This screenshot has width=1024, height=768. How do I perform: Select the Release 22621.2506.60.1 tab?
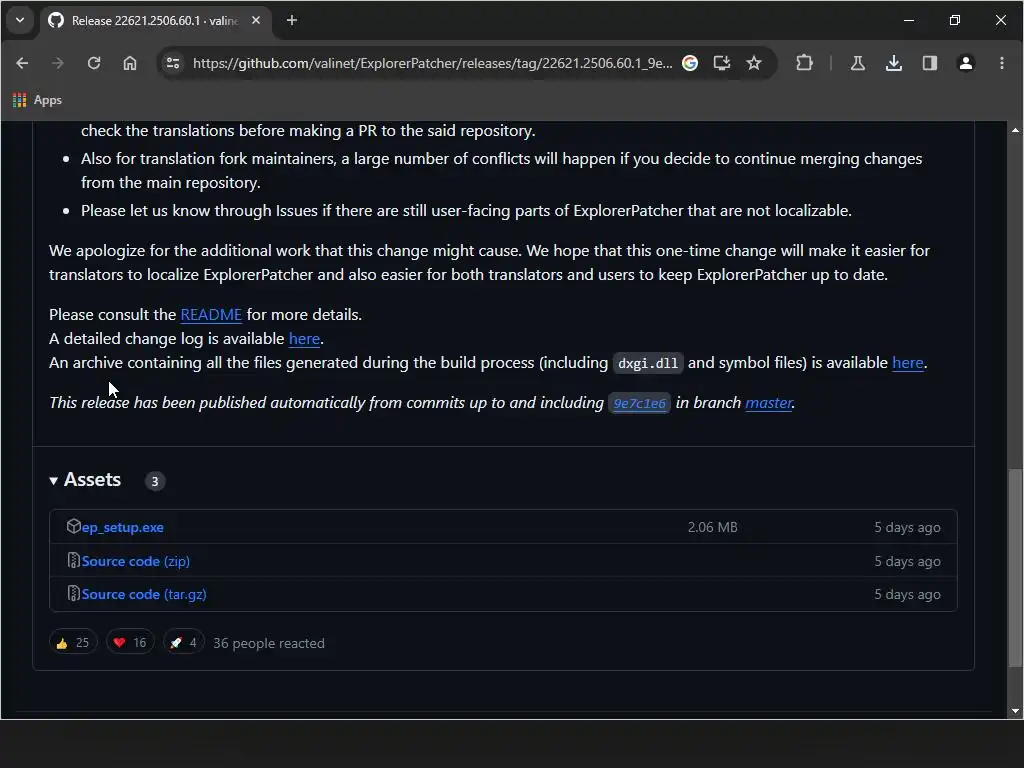(x=154, y=20)
